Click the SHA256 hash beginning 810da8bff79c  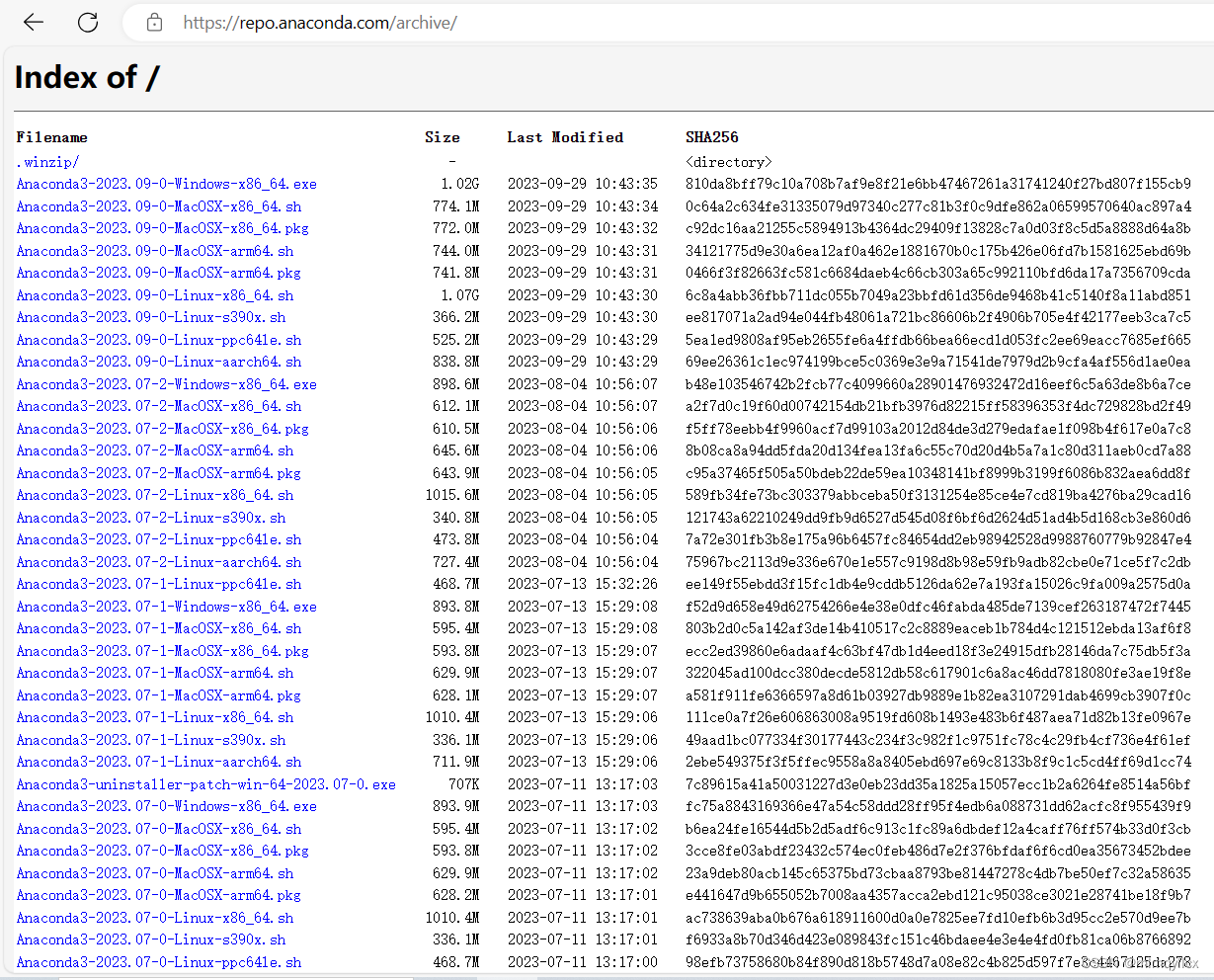(938, 184)
